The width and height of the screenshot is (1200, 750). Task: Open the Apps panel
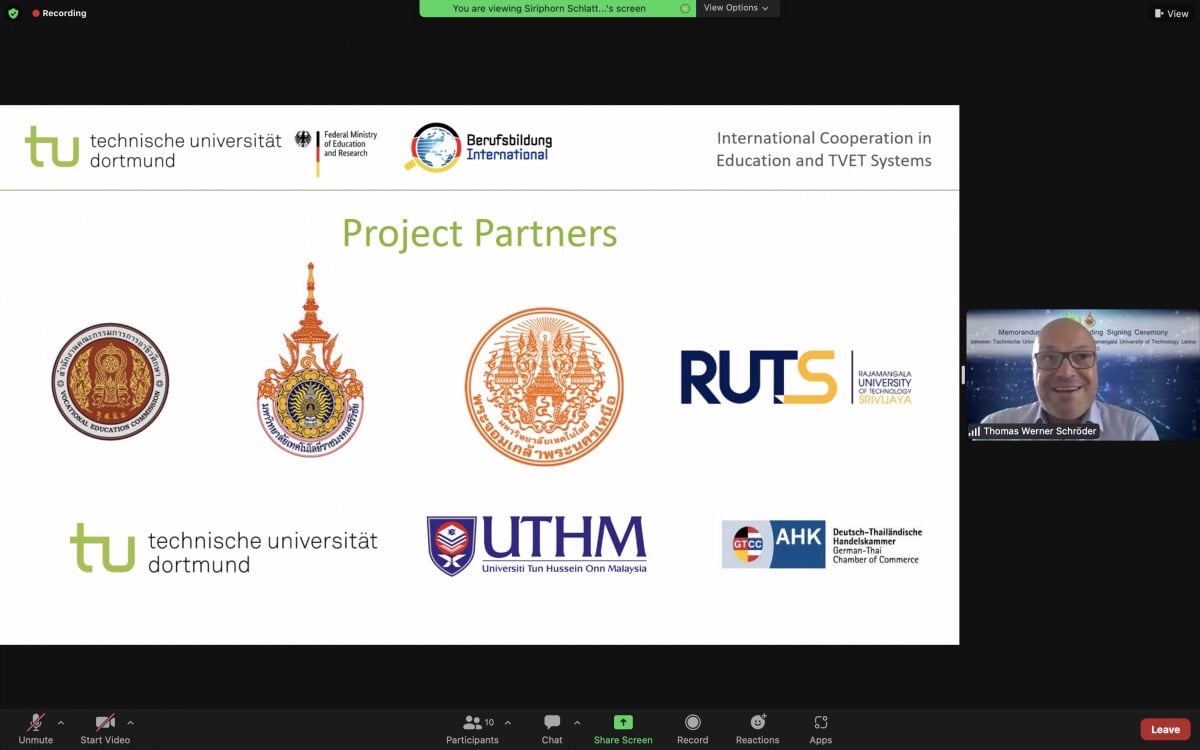click(x=820, y=723)
